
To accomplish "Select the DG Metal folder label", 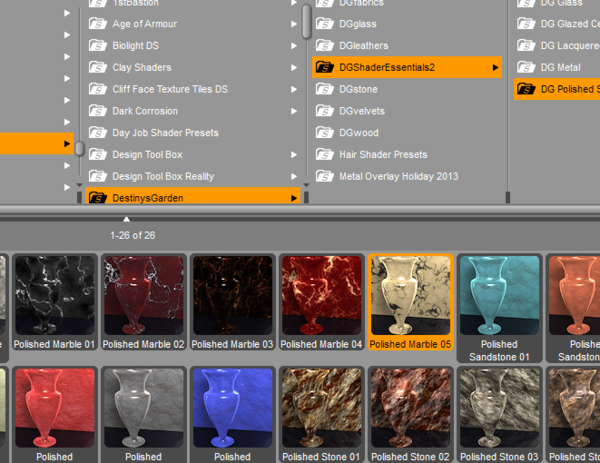I will coord(560,67).
